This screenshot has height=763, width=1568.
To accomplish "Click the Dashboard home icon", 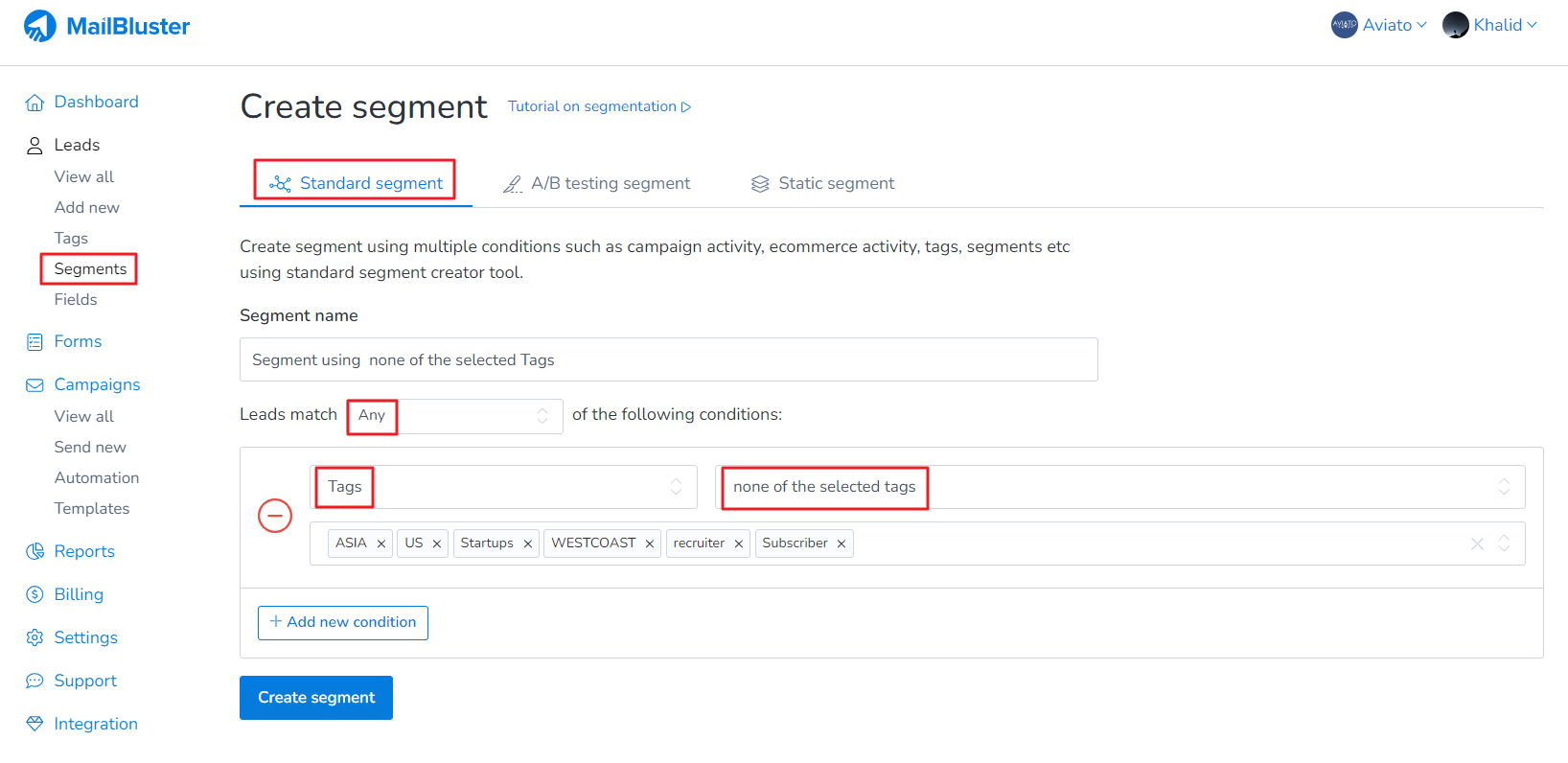I will click(x=35, y=103).
